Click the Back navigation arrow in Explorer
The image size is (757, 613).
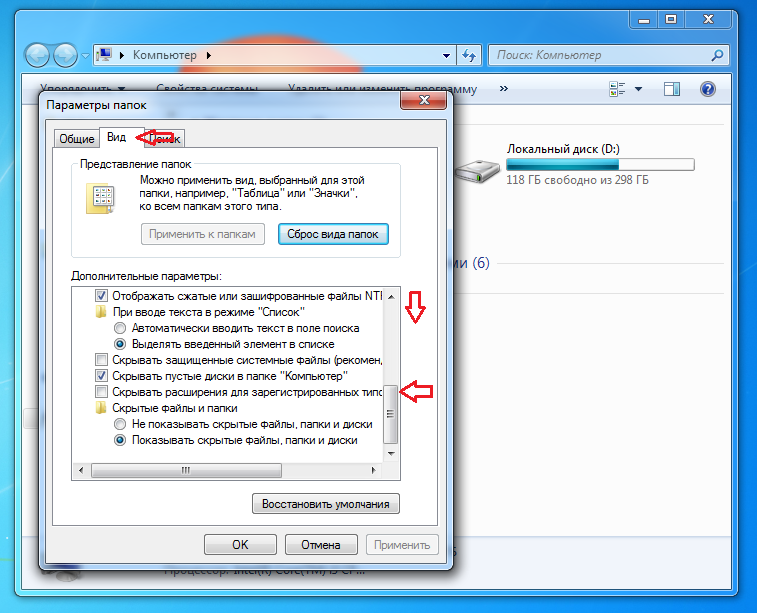coord(37,56)
